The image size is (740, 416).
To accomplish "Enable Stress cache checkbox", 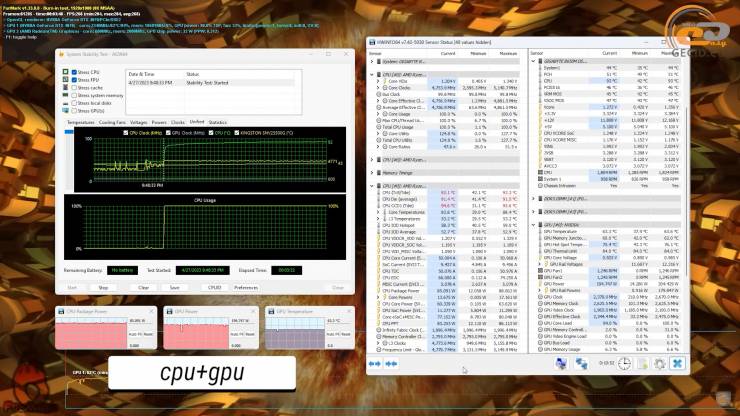I will click(x=74, y=87).
